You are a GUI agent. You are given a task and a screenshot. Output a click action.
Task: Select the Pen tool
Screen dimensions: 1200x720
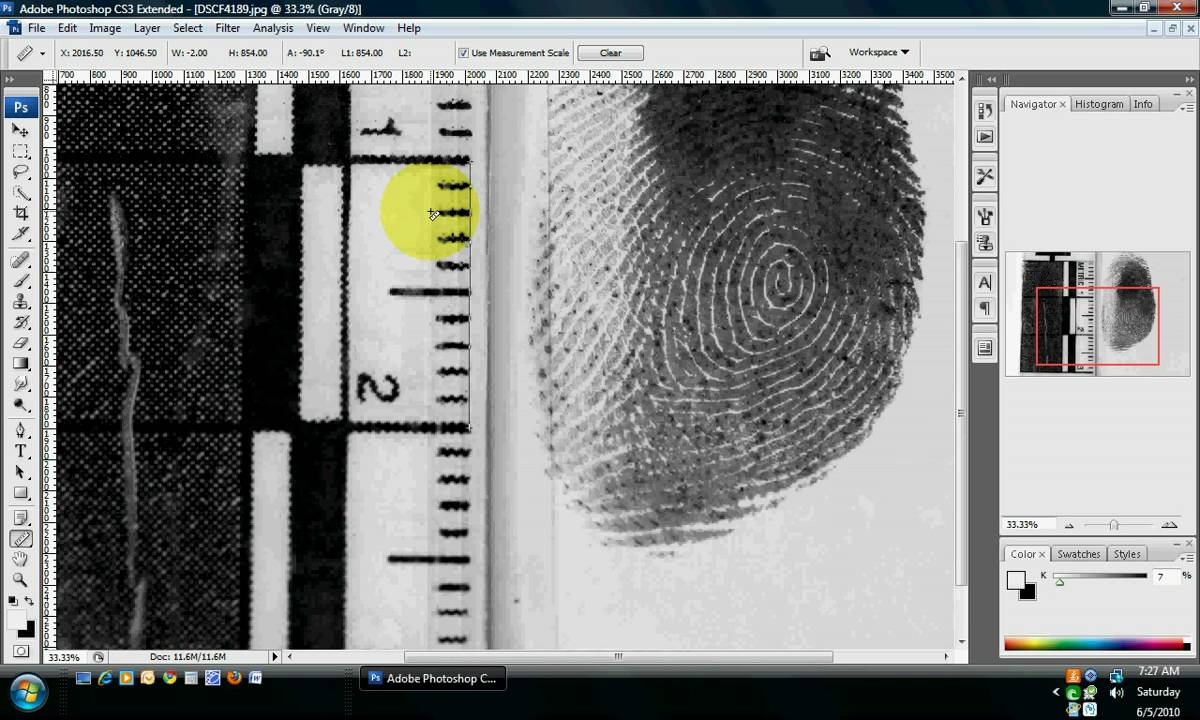tap(20, 431)
